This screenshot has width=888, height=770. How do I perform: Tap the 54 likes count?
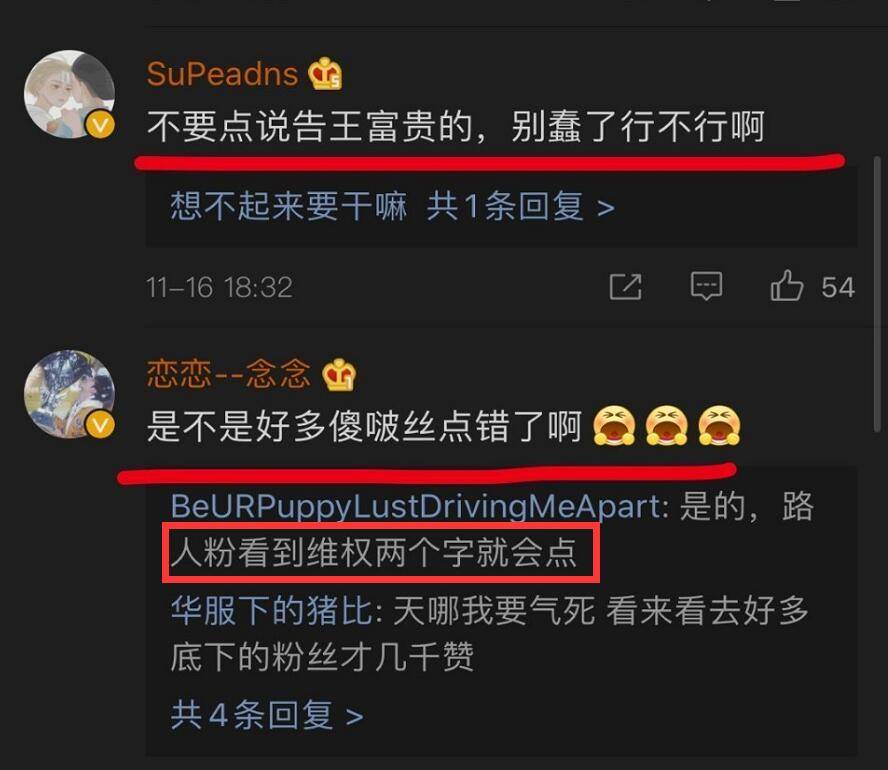click(x=838, y=287)
